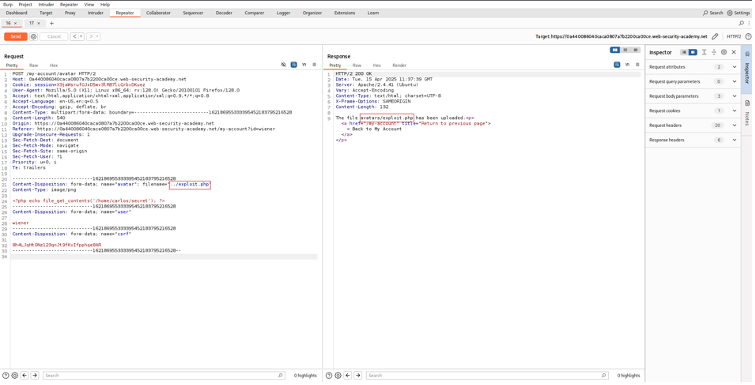Edit target with the pencil icon
Viewport: 755px width, 385px height.
(x=715, y=37)
